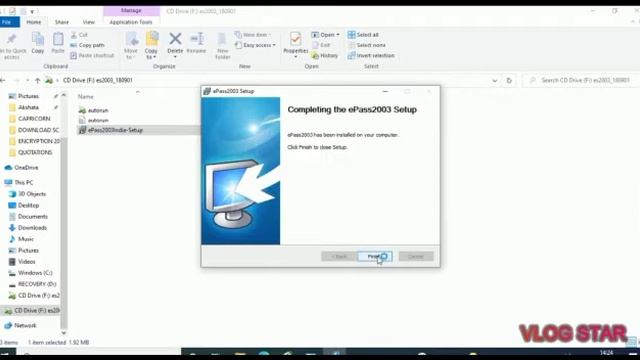The width and height of the screenshot is (640, 360).
Task: Click Paste shortcut in the ribbon
Action: (x=92, y=56)
